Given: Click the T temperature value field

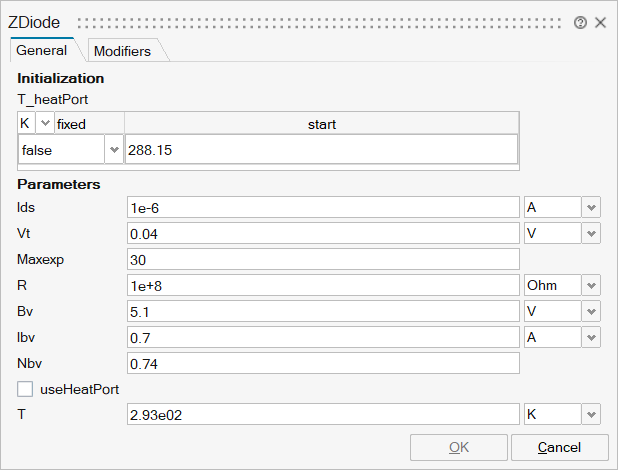Looking at the screenshot, I should (322, 414).
